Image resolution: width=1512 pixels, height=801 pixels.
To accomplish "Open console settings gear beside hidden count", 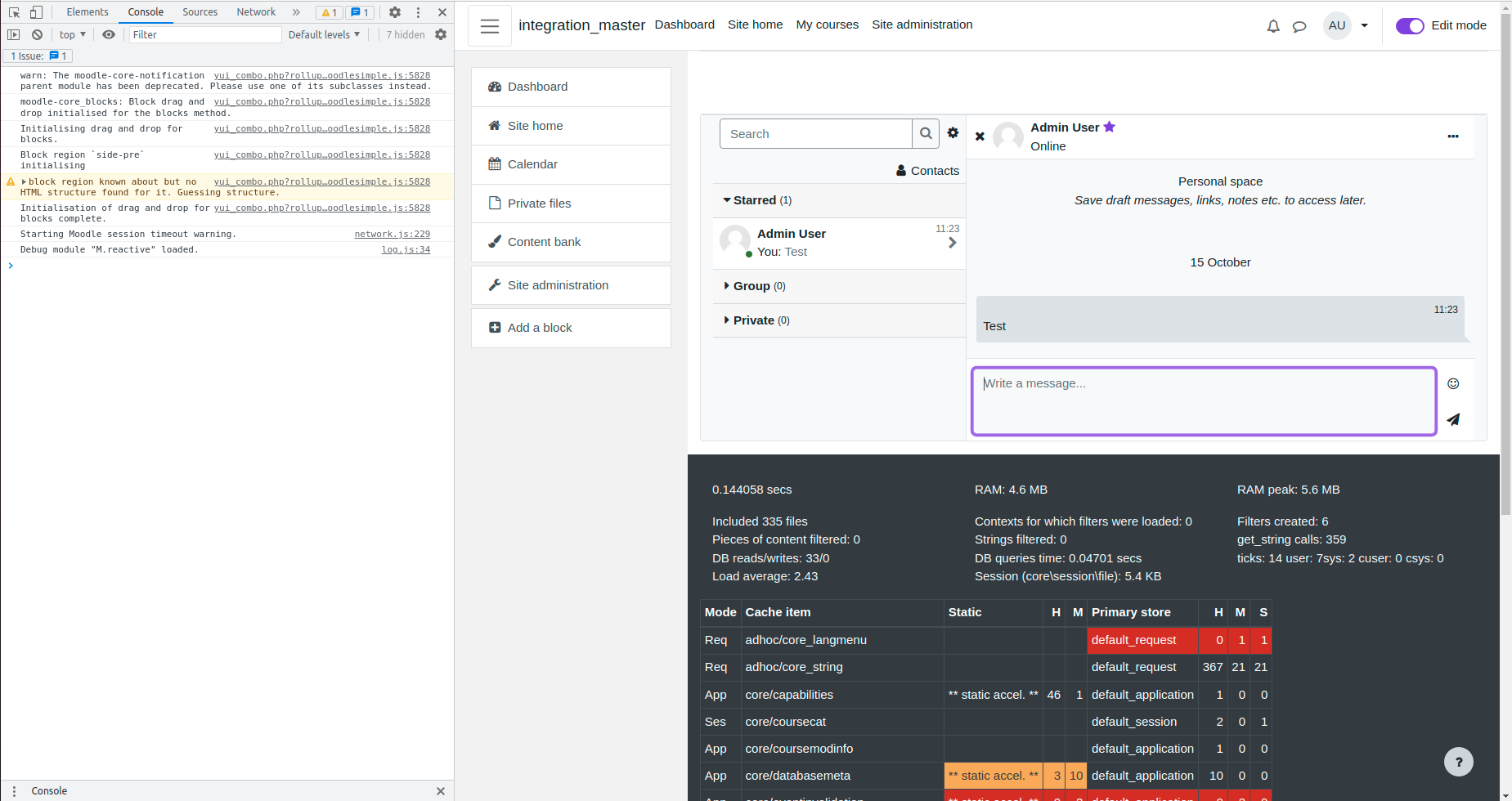I will coord(441,34).
